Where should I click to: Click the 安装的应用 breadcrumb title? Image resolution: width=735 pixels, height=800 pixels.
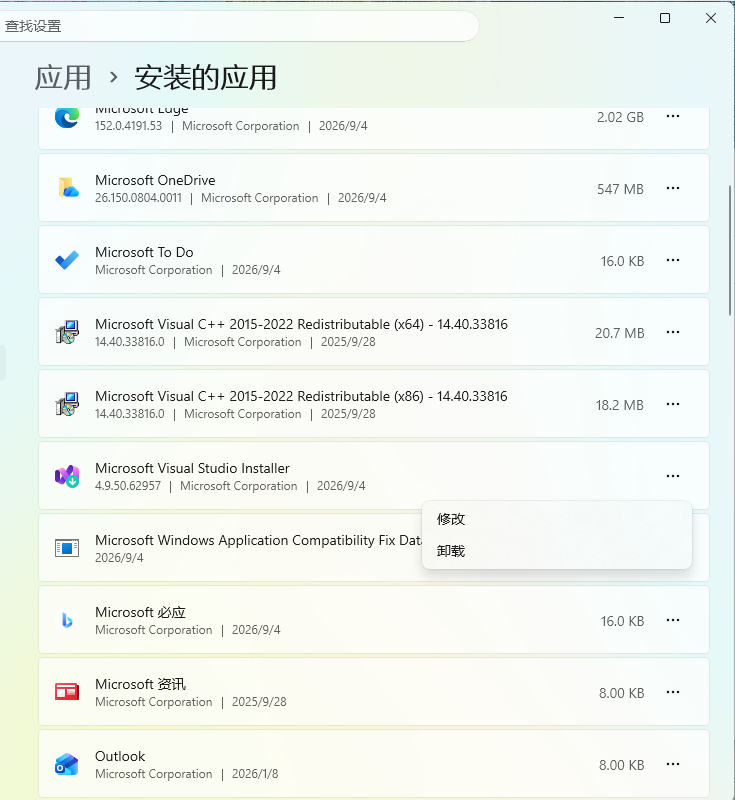tap(206, 78)
